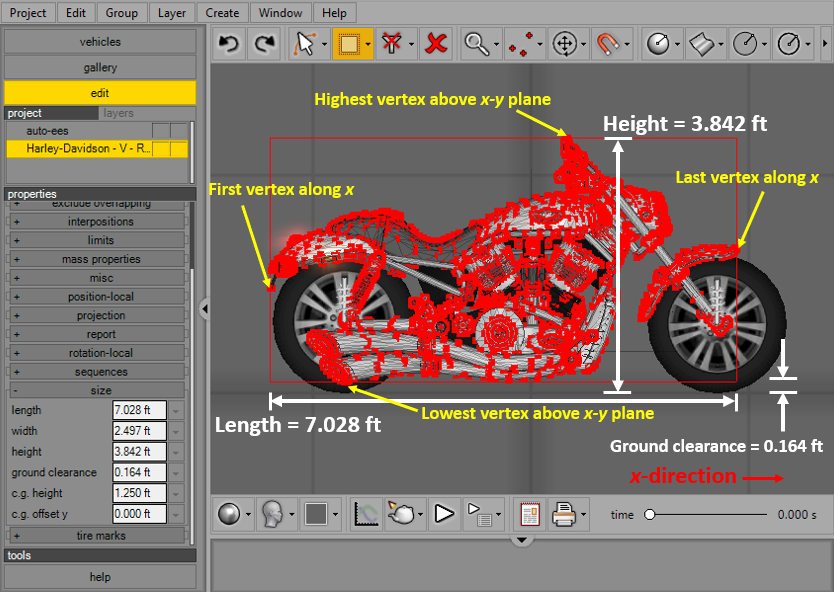Click the gallery button
The height and width of the screenshot is (592, 834).
pyautogui.click(x=100, y=68)
